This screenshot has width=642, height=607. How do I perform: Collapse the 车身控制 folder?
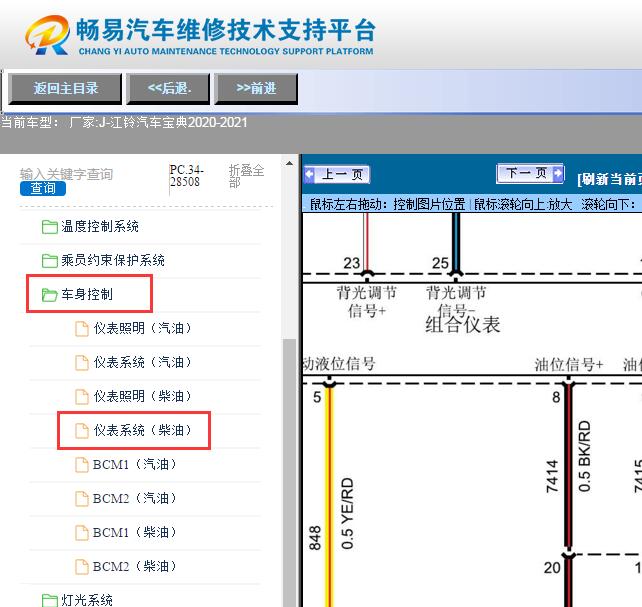pyautogui.click(x=87, y=294)
